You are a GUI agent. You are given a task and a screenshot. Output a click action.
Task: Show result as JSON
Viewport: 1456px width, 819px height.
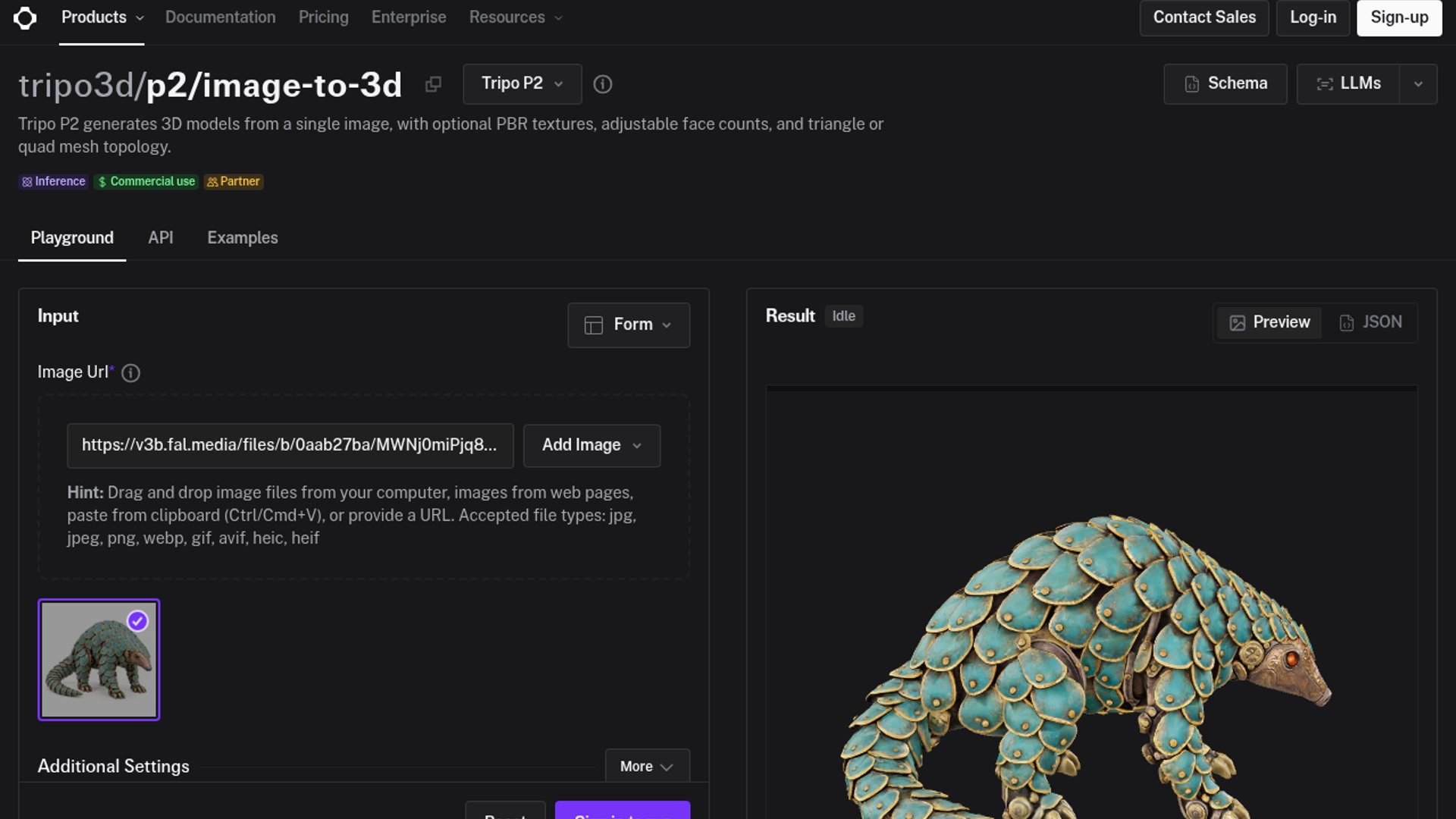click(x=1371, y=322)
